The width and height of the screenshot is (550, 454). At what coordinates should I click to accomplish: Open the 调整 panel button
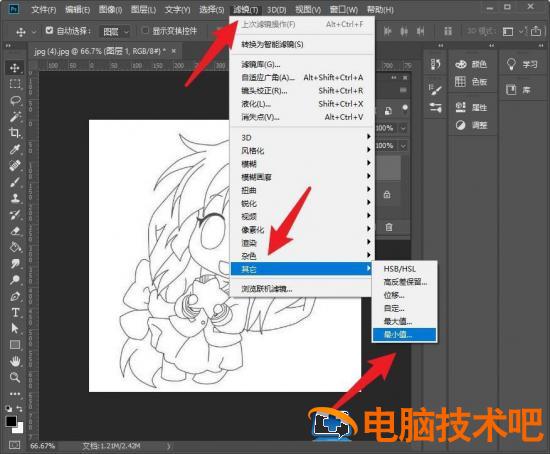pyautogui.click(x=471, y=125)
